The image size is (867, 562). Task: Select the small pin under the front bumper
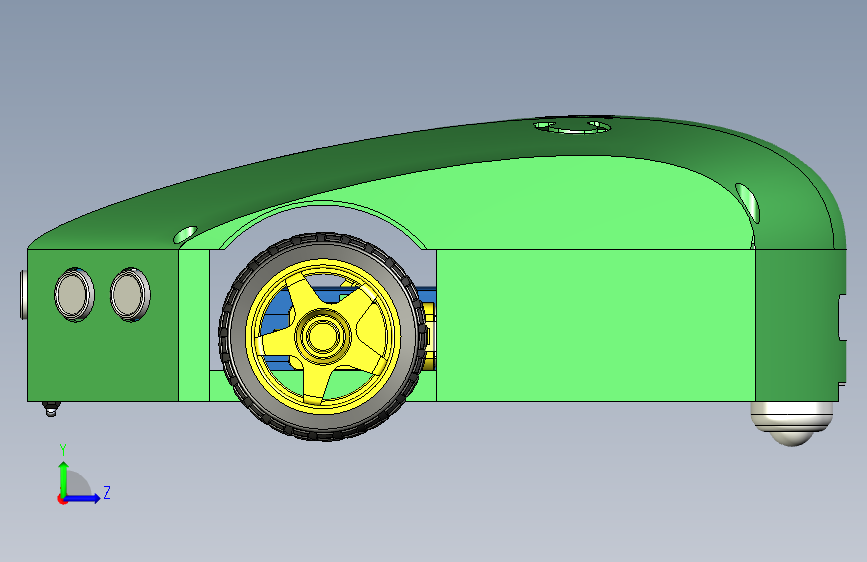[51, 409]
